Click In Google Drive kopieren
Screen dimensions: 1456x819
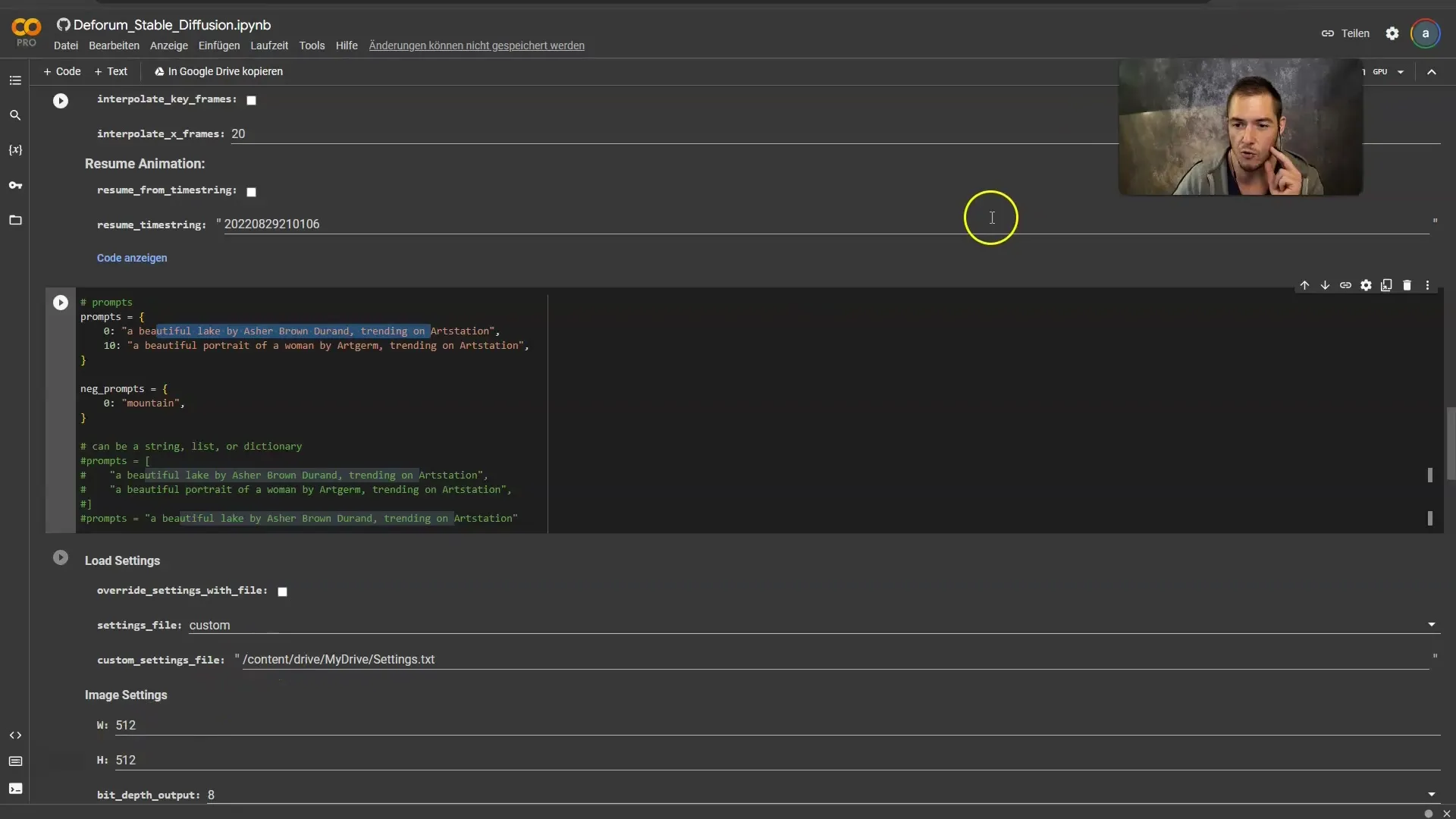[x=218, y=71]
